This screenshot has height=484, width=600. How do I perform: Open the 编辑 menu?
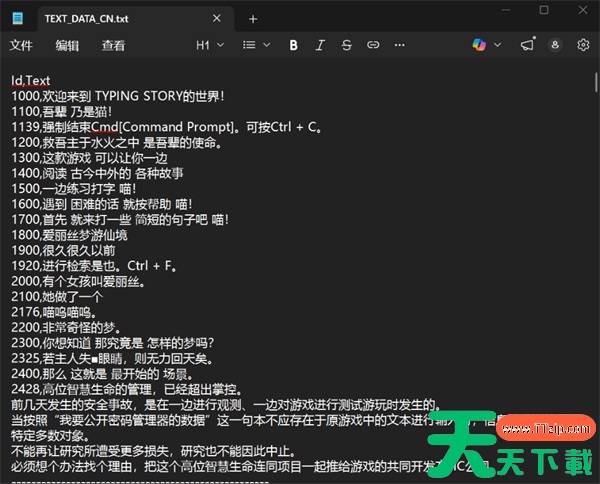click(67, 45)
